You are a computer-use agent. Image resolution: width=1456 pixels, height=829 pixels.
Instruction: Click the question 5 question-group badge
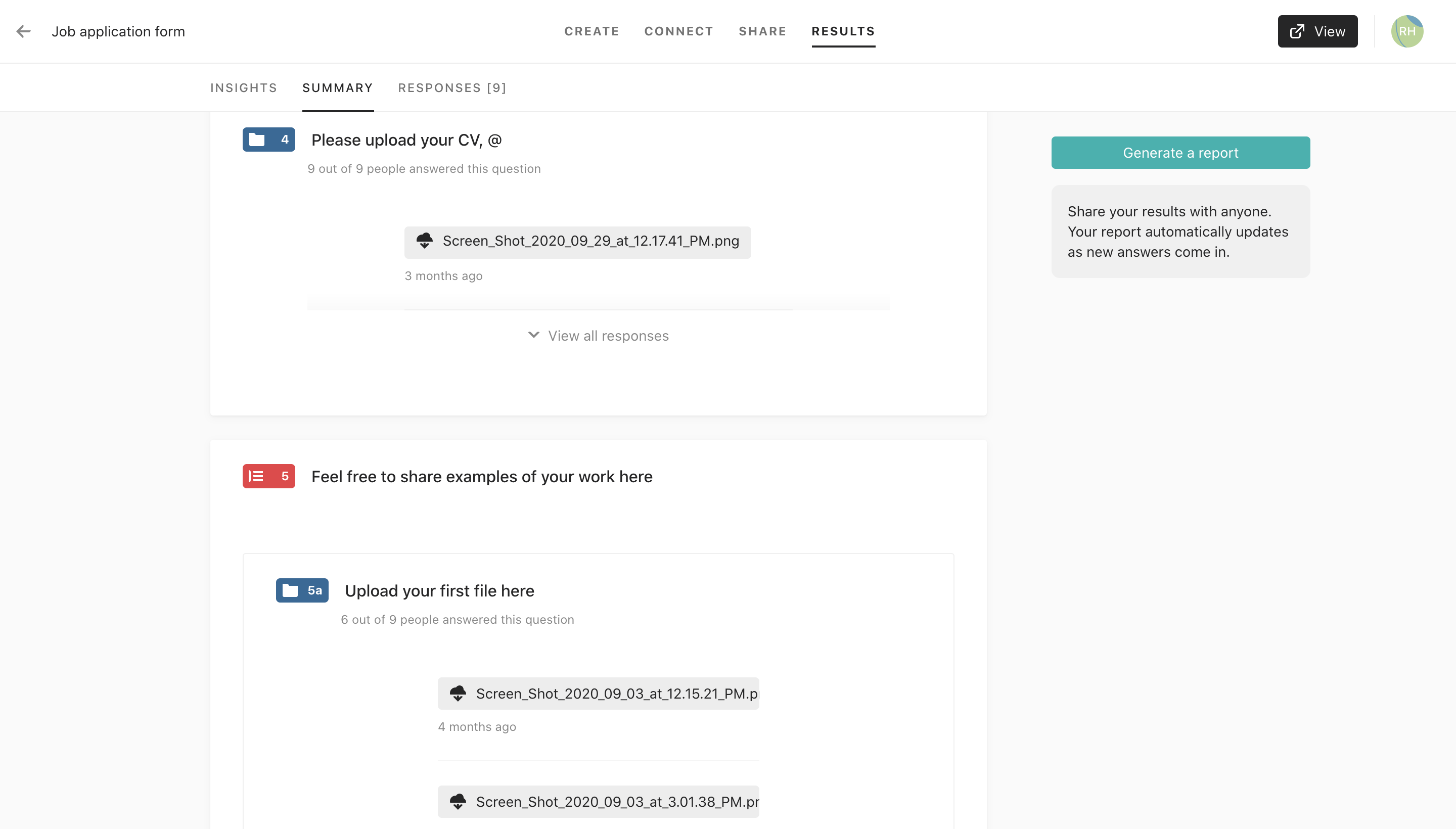(269, 476)
